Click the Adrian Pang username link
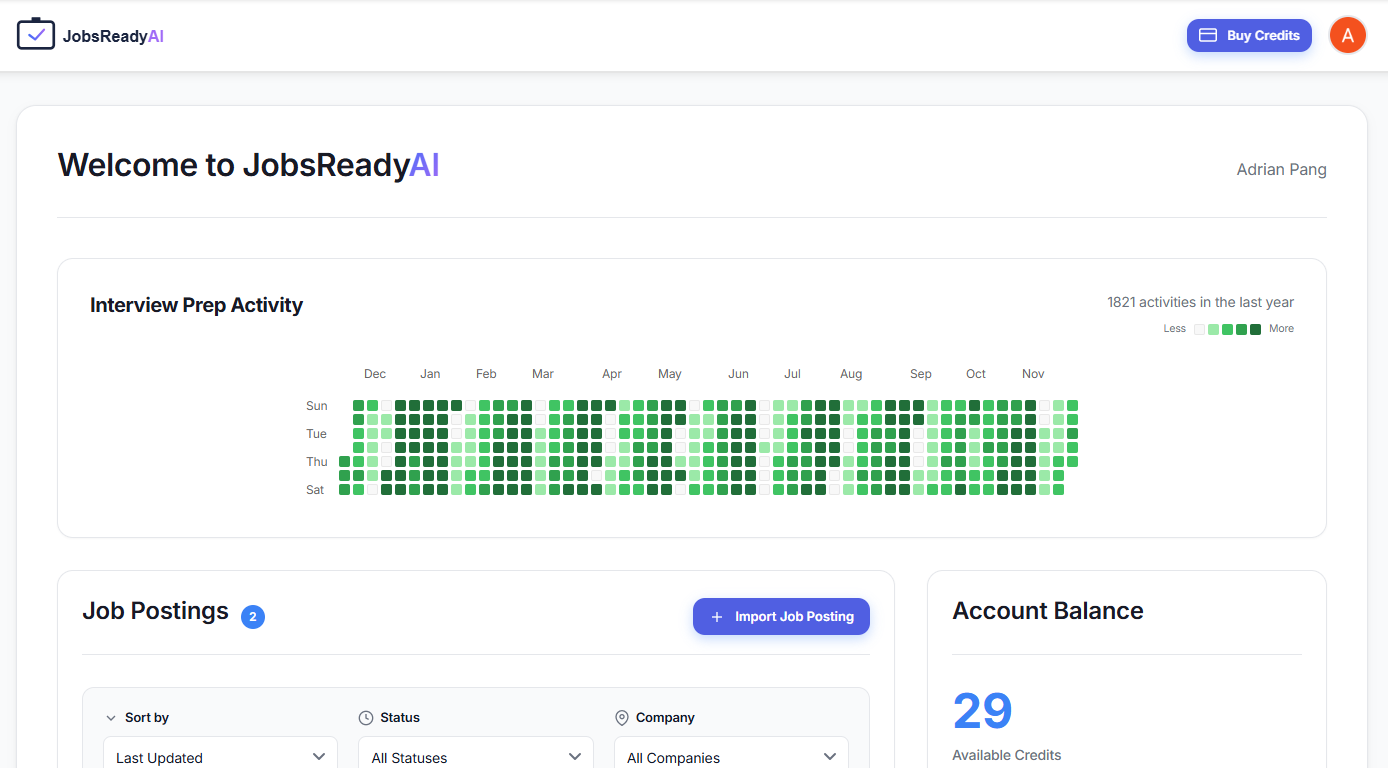 tap(1281, 169)
